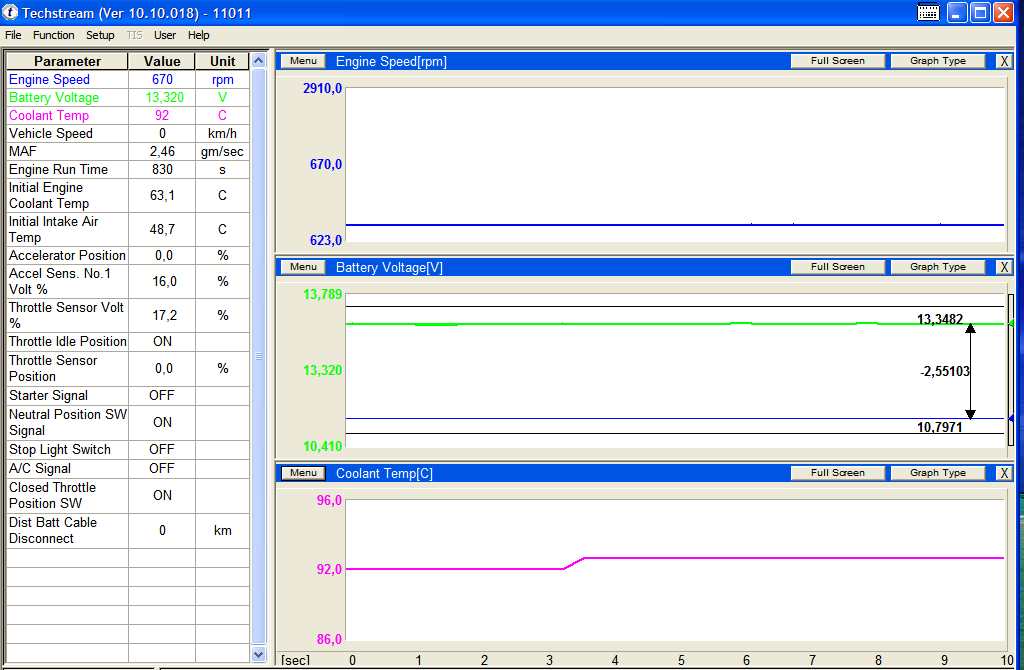Viewport: 1024px width, 670px height.
Task: Change Graph Type for Engine Speed
Action: (x=938, y=61)
